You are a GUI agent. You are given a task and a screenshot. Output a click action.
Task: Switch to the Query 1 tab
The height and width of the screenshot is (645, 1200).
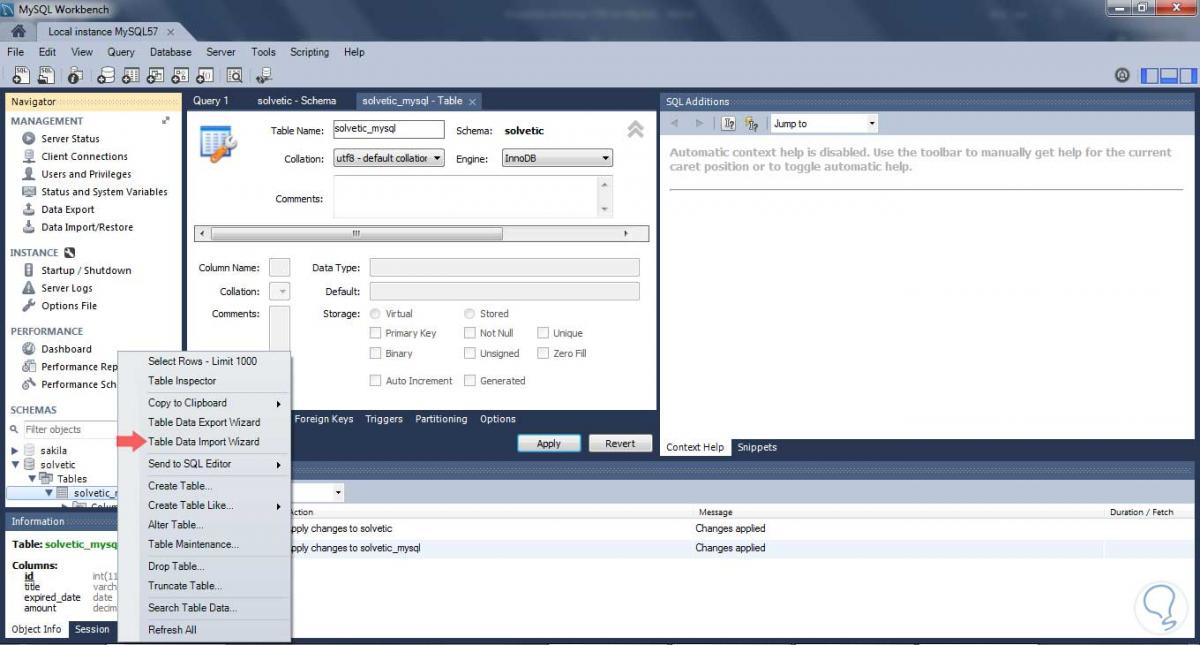pyautogui.click(x=211, y=101)
